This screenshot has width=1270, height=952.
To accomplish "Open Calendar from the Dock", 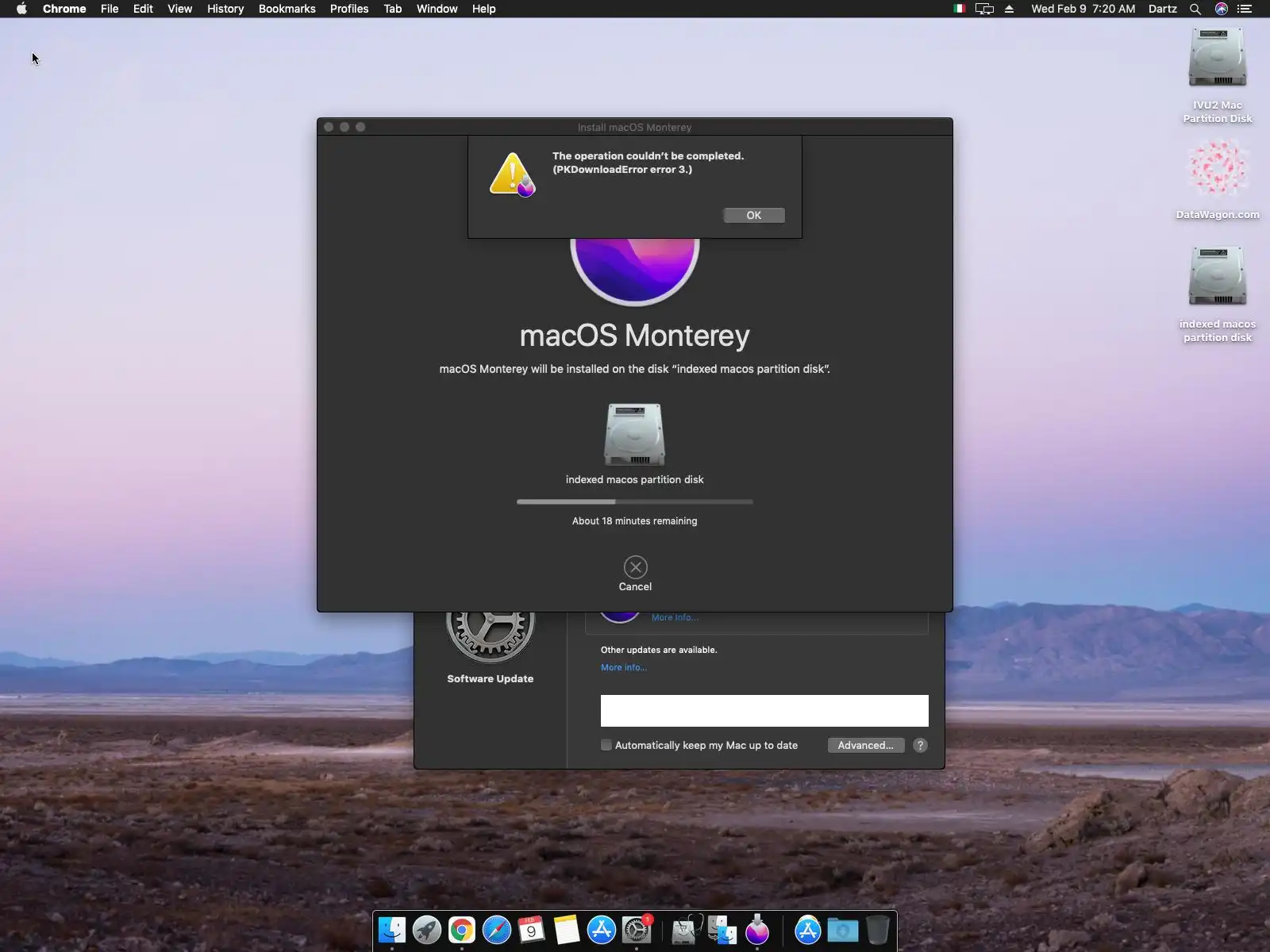I will (532, 930).
